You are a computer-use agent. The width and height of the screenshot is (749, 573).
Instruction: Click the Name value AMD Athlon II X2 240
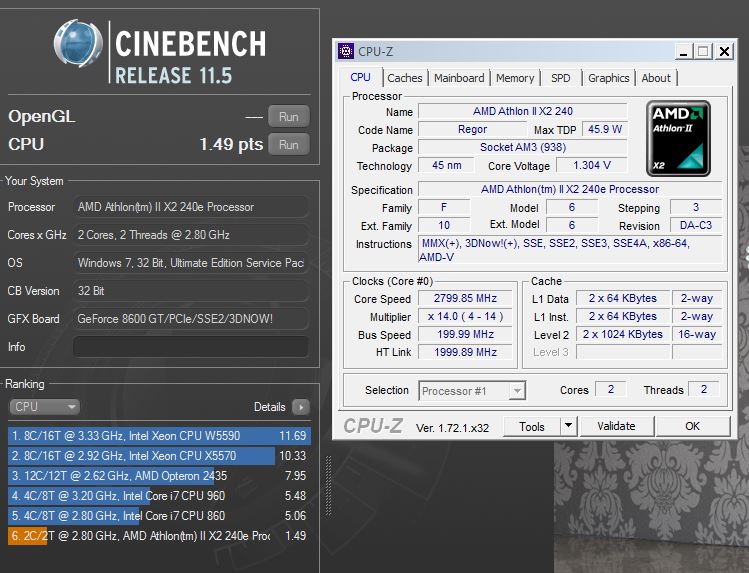point(523,111)
